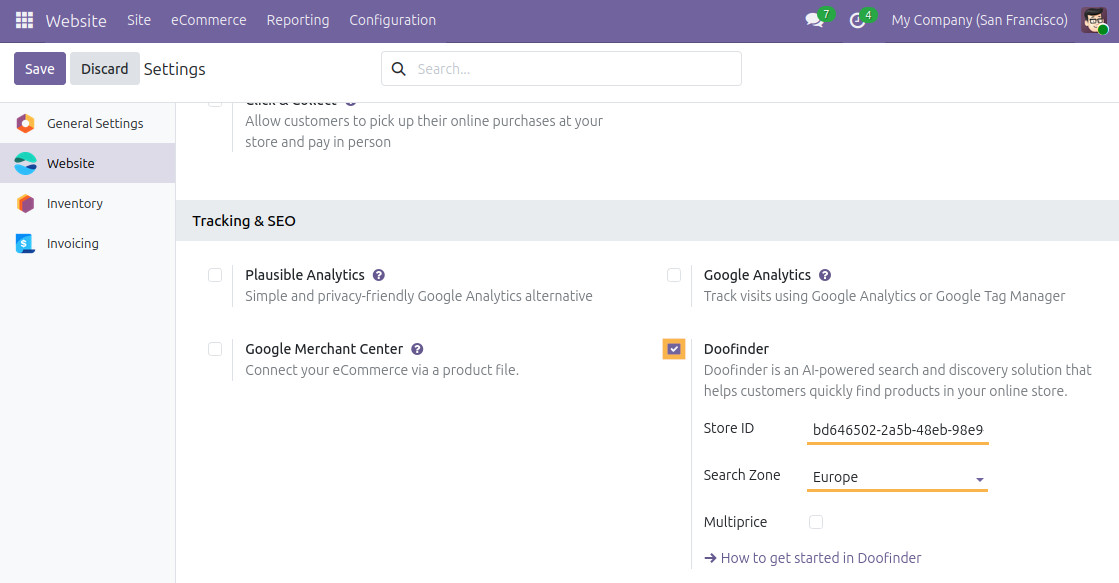The image size is (1119, 583).
Task: Click the Inventory cube icon in sidebar
Action: 26,203
